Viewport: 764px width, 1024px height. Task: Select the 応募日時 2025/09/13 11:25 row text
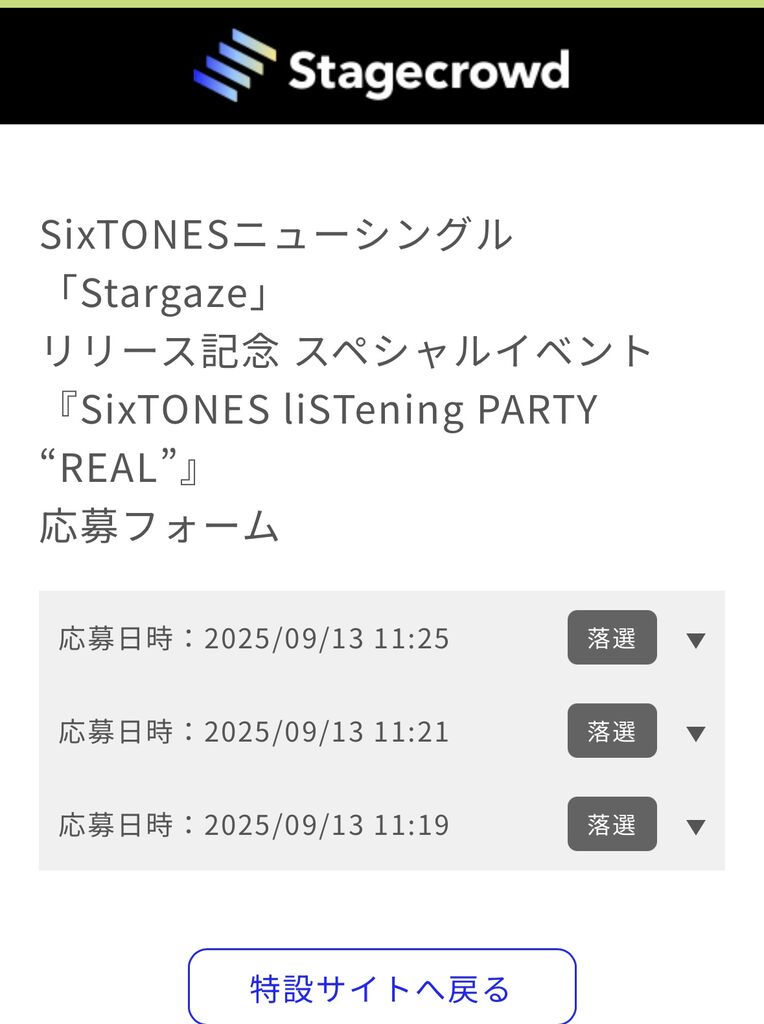tap(254, 638)
